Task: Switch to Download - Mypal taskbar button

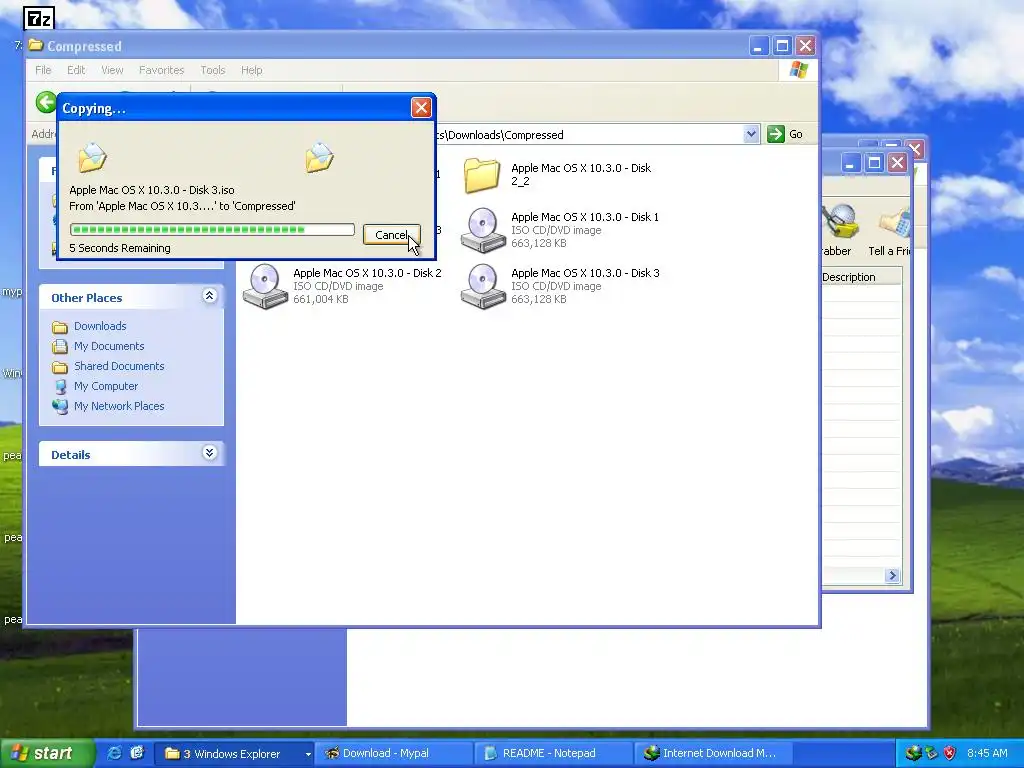Action: point(394,754)
